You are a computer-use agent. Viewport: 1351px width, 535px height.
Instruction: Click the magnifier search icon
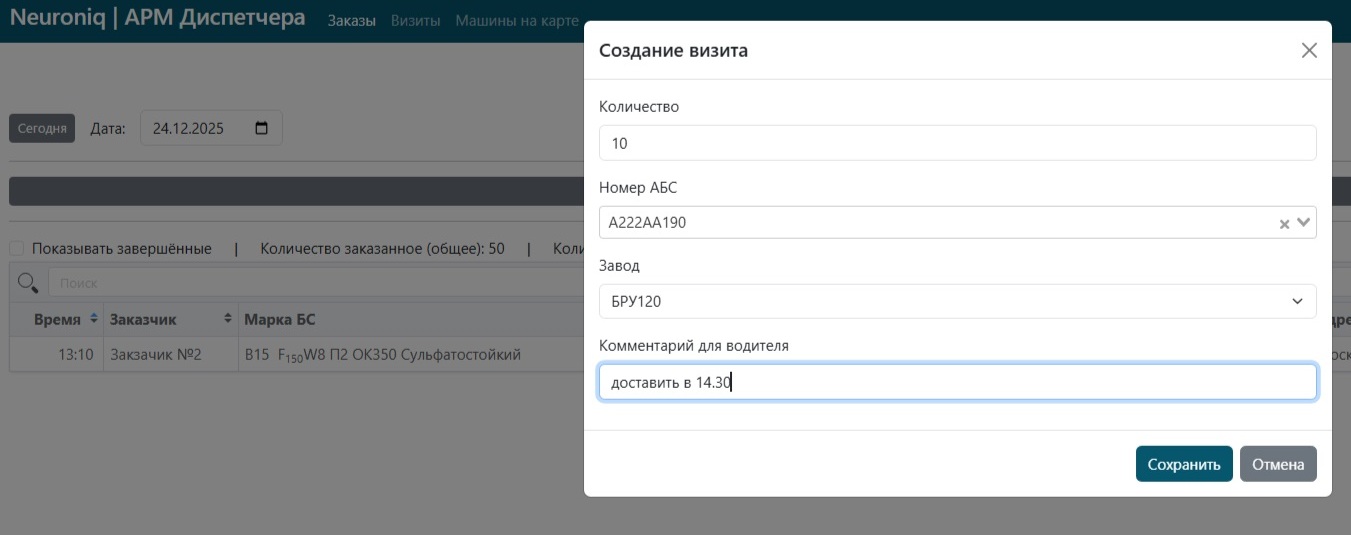pyautogui.click(x=28, y=283)
